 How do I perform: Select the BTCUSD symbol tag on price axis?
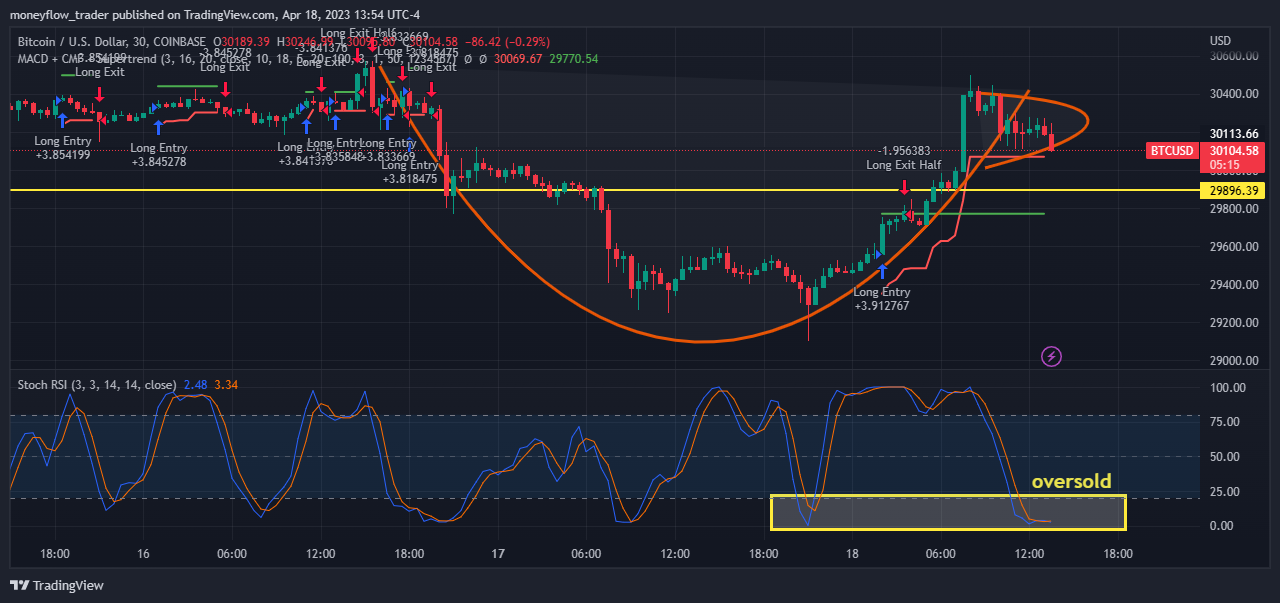pos(1171,151)
